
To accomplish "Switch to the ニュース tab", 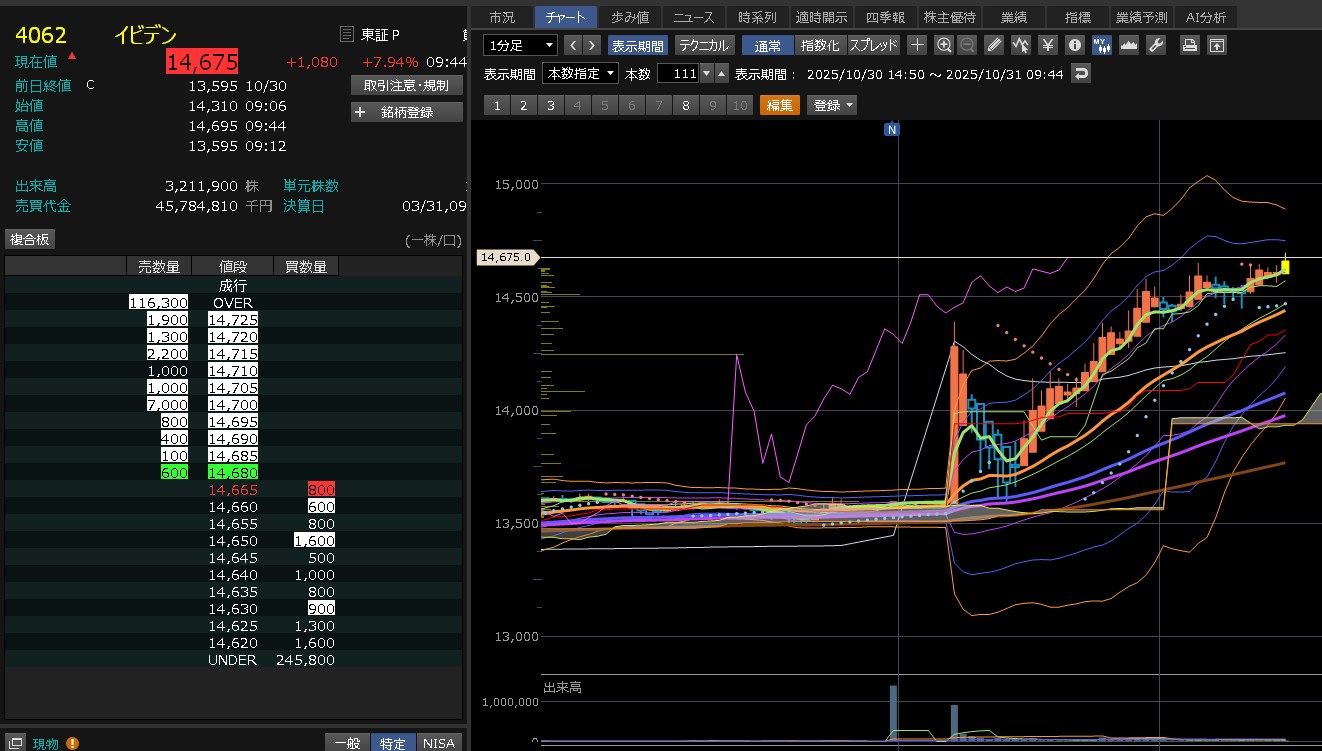I will click(x=694, y=17).
